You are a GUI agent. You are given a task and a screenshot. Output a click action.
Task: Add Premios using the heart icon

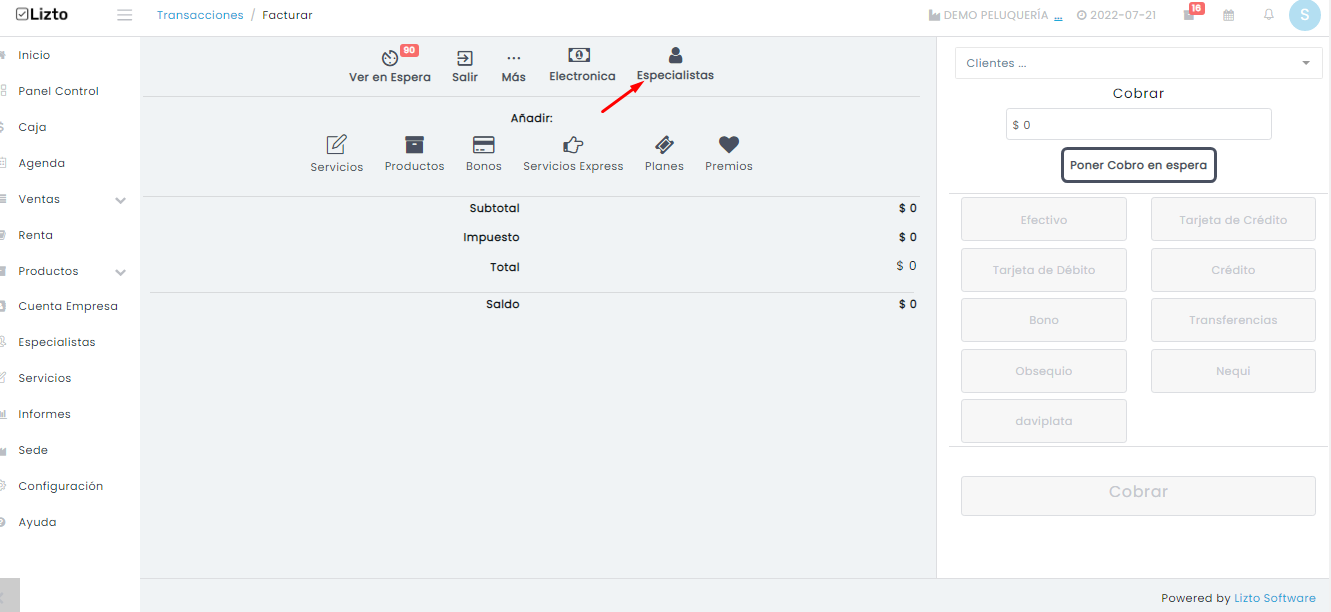tap(729, 145)
